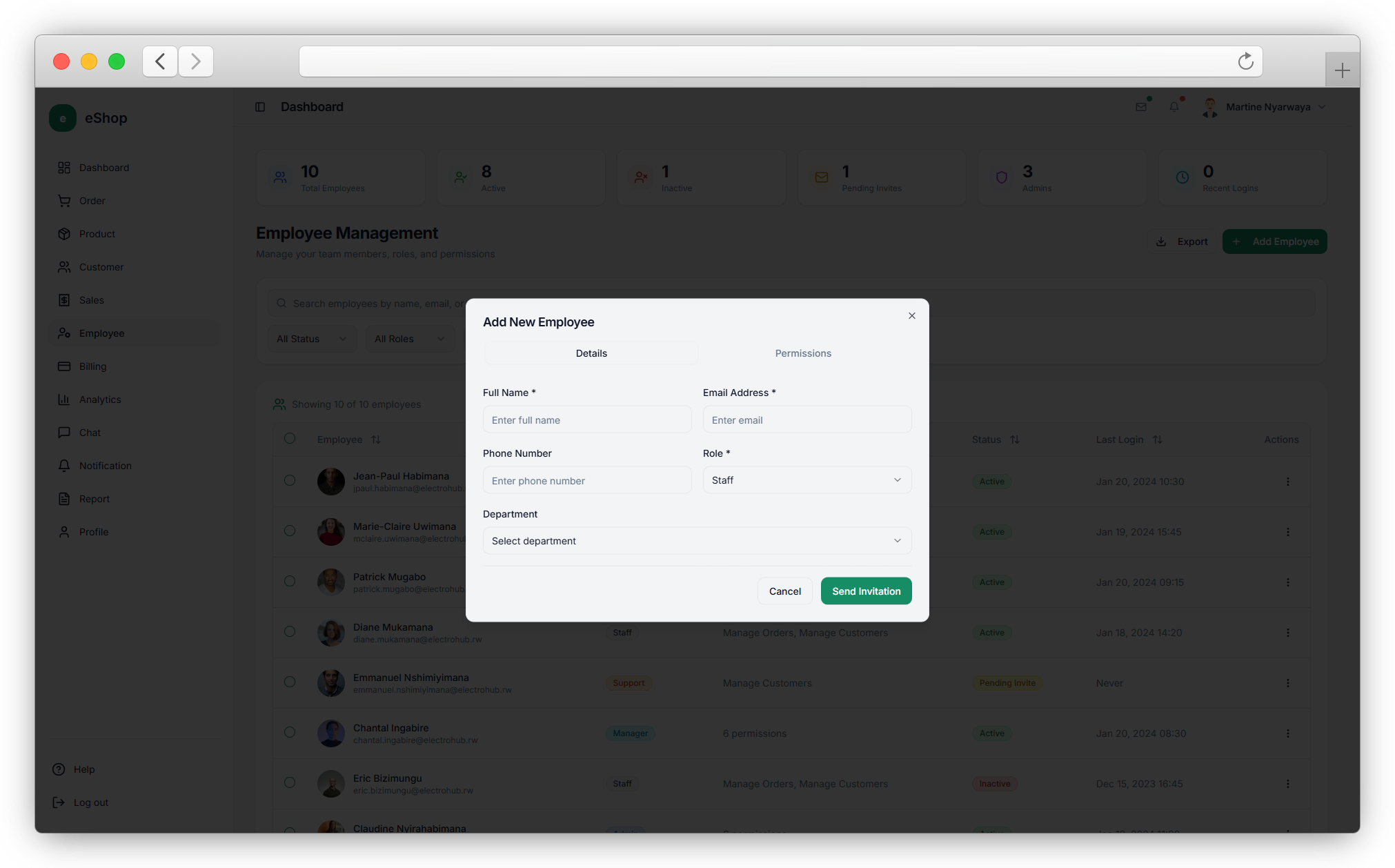Click inside the Enter full name field
This screenshot has height=868, width=1395.
click(x=586, y=419)
